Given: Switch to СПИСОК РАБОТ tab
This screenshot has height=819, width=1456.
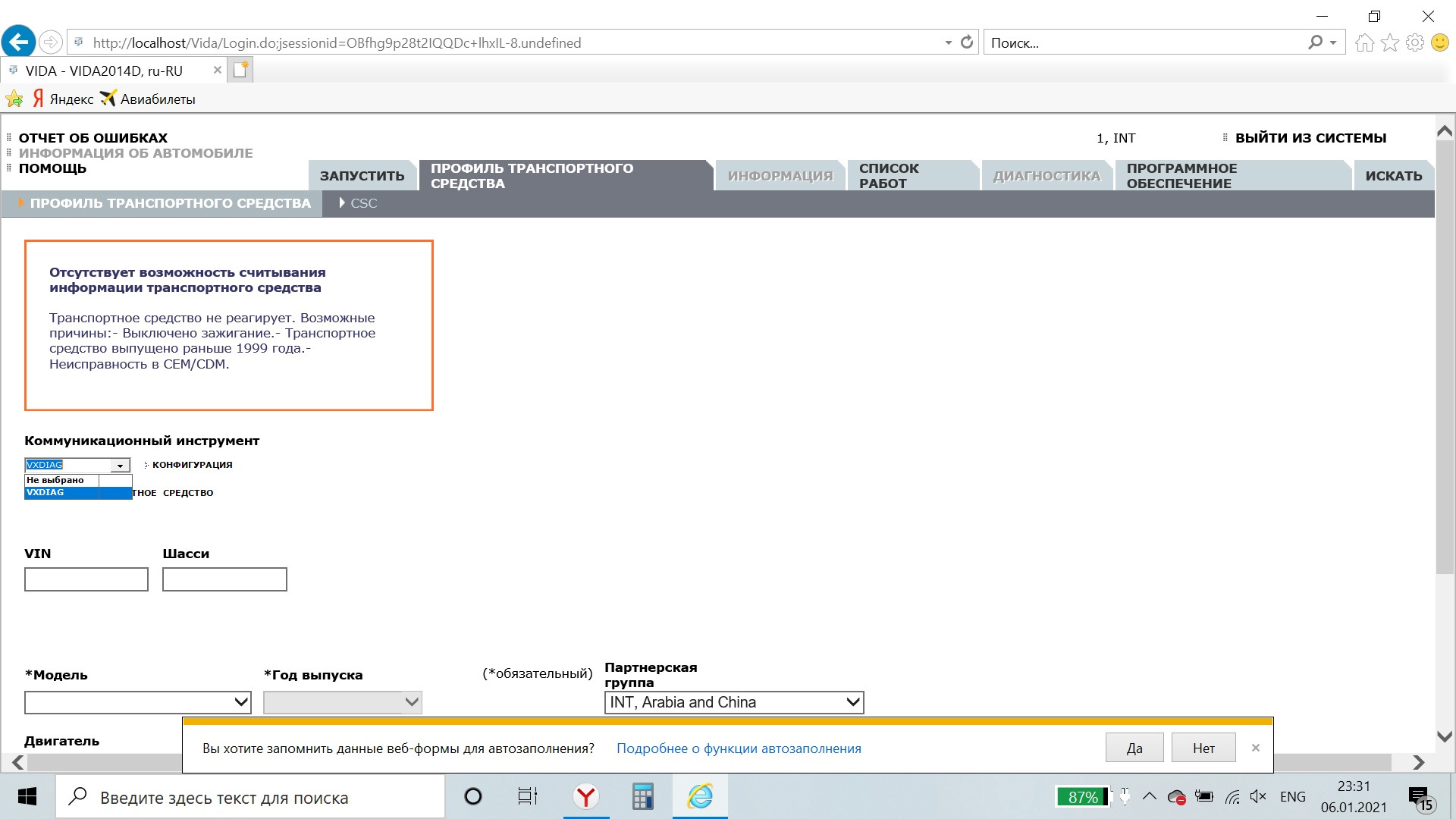Looking at the screenshot, I should pos(910,176).
